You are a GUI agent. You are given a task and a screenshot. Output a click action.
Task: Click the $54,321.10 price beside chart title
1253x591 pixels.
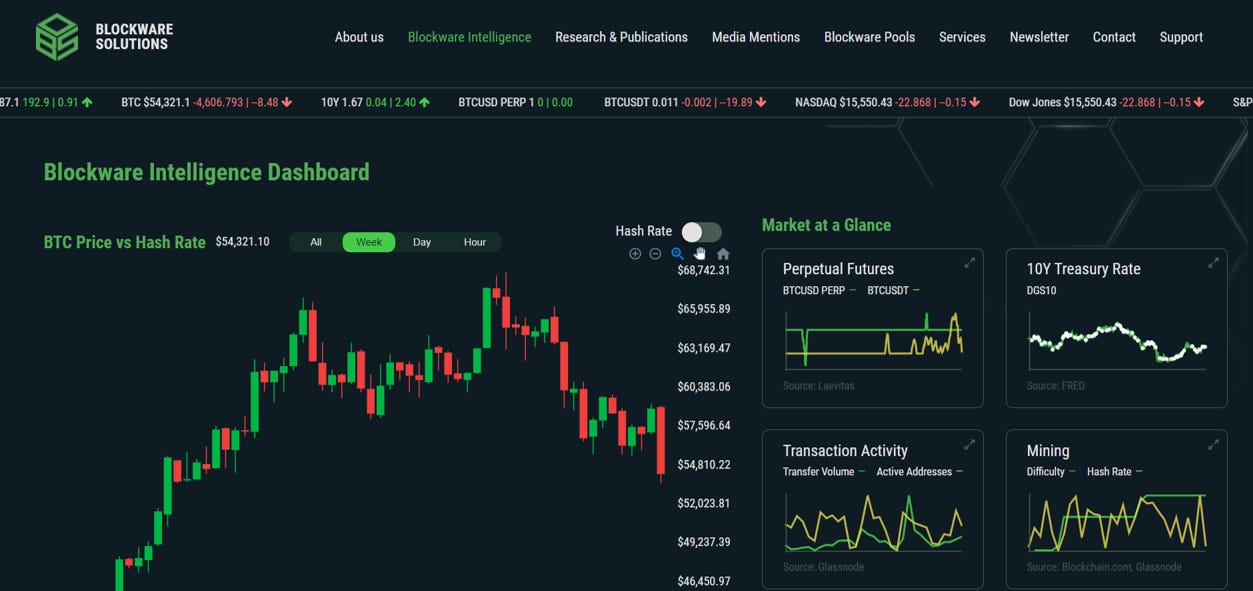click(242, 242)
